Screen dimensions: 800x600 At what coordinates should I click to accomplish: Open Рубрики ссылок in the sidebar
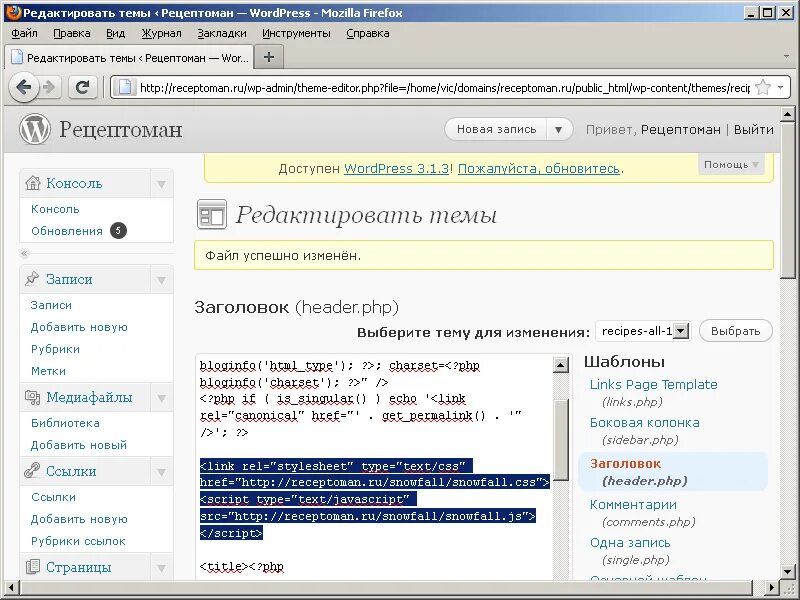click(x=78, y=541)
